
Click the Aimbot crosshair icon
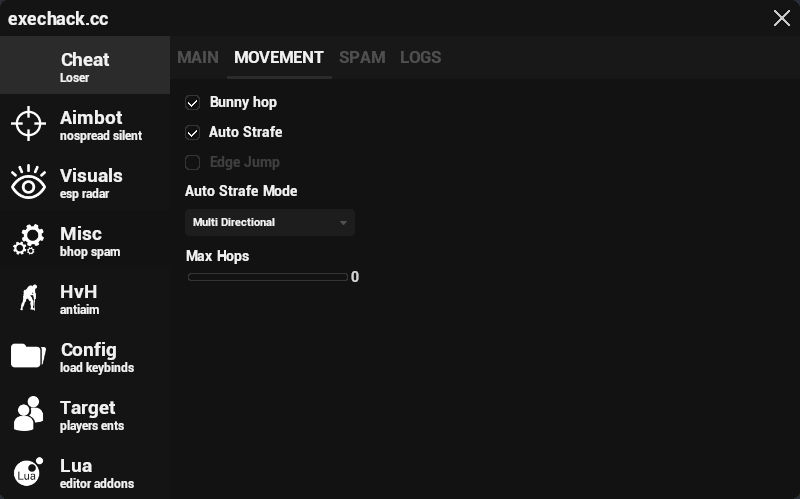tap(28, 124)
